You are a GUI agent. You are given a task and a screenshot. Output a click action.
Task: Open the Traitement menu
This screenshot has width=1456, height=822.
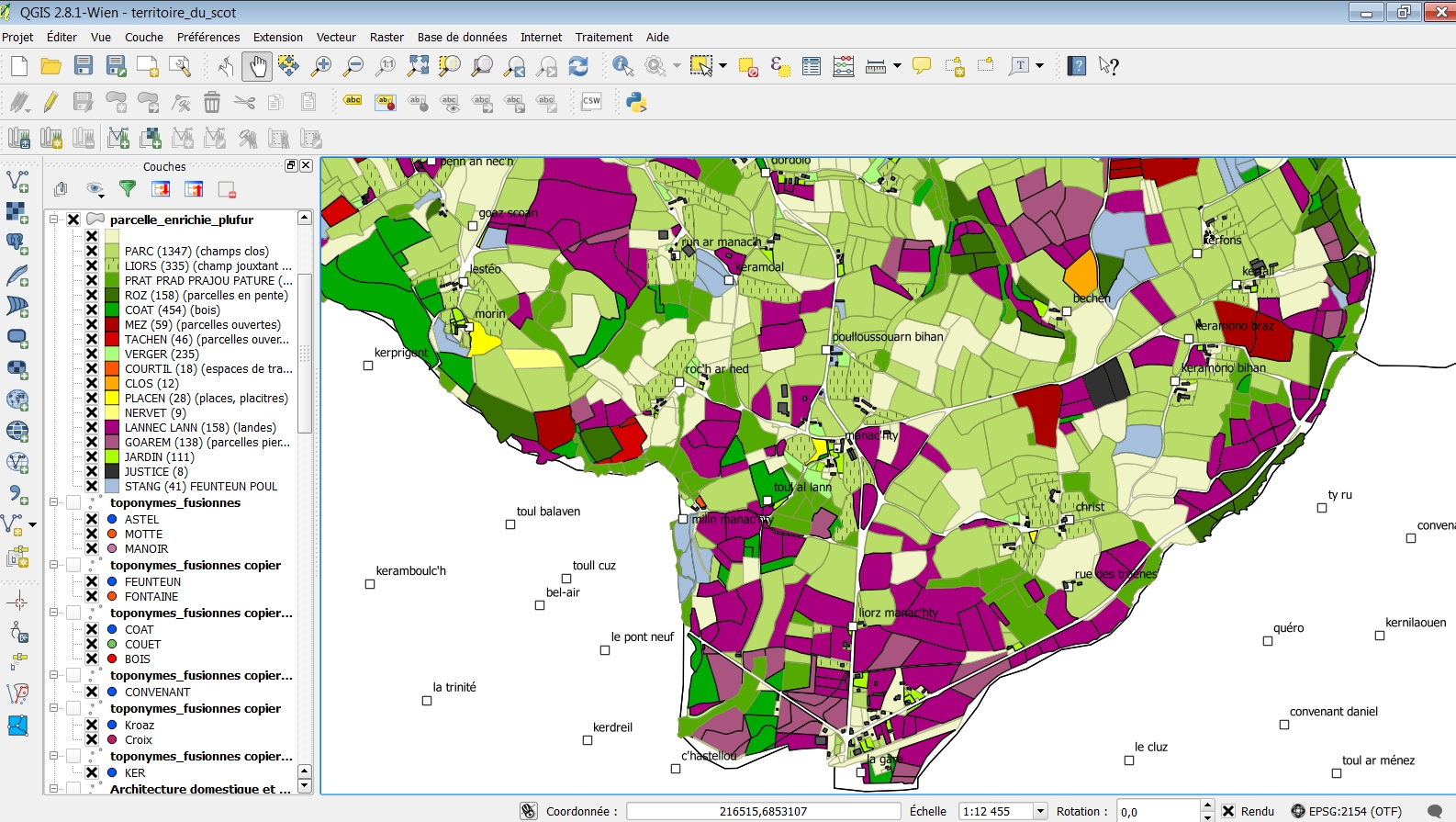tap(603, 38)
